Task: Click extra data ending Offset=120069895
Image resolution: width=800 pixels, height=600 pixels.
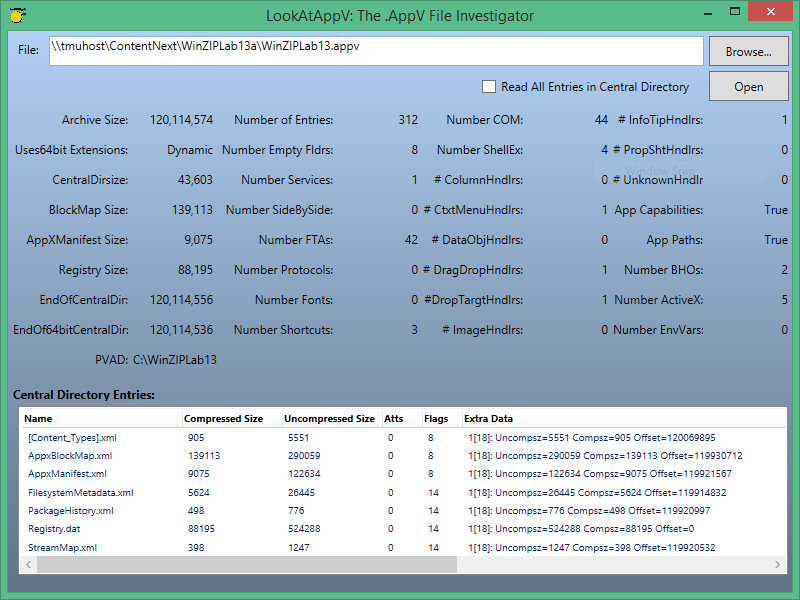Action: [592, 438]
